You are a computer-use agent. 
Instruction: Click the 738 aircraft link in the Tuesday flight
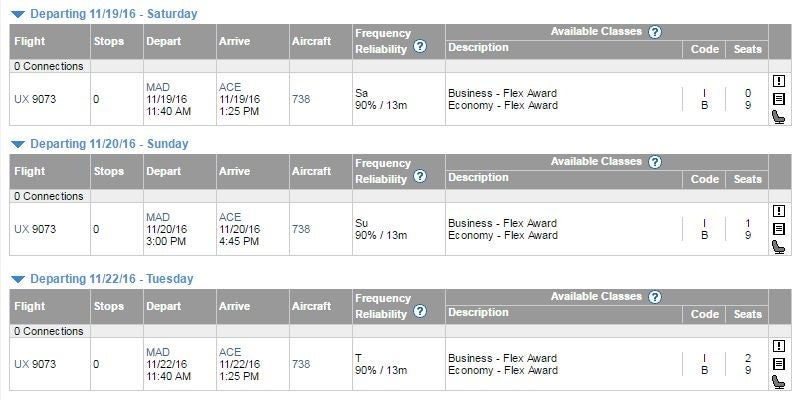point(301,364)
